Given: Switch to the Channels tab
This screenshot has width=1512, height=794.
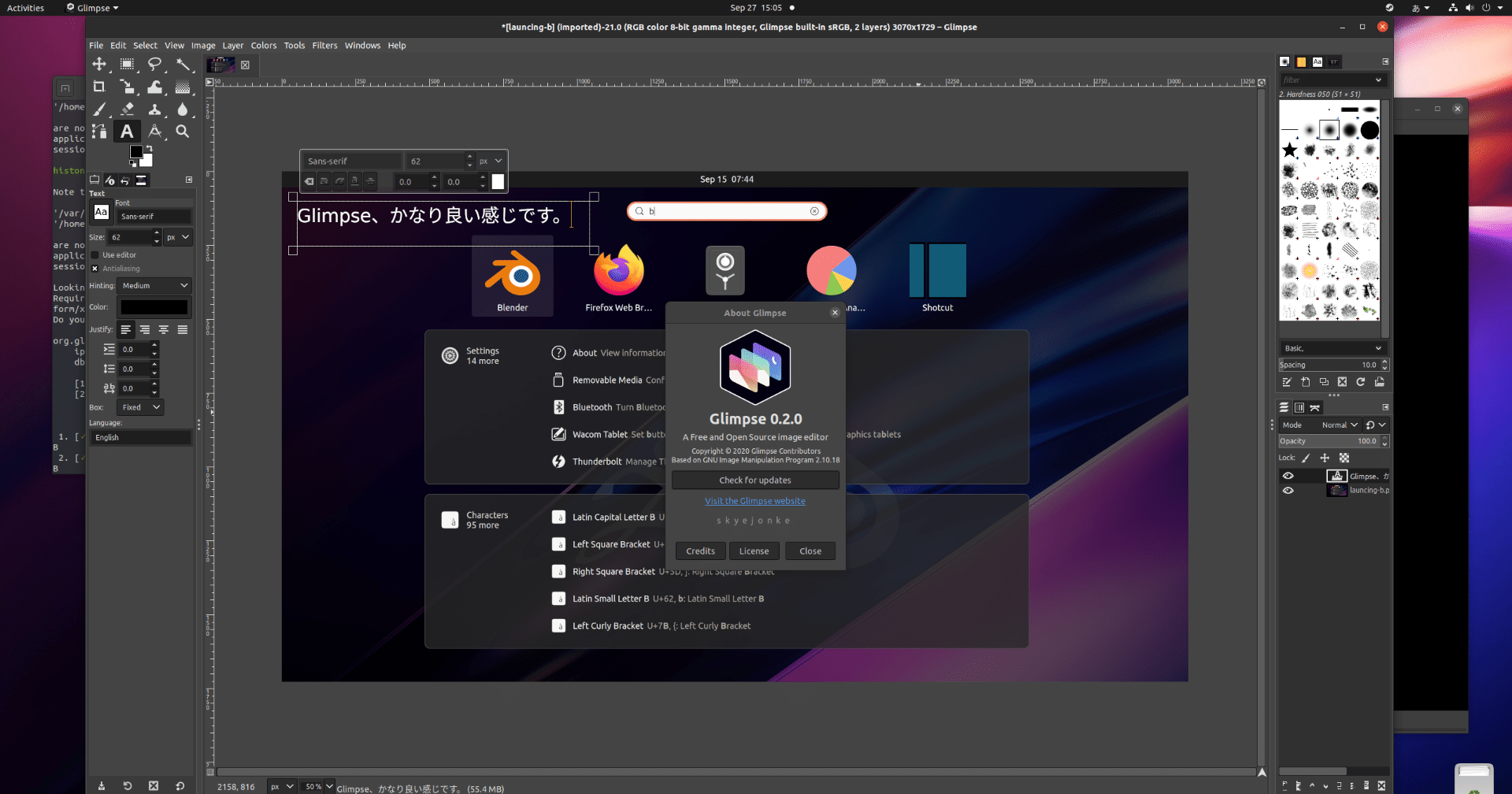Looking at the screenshot, I should (x=1299, y=407).
